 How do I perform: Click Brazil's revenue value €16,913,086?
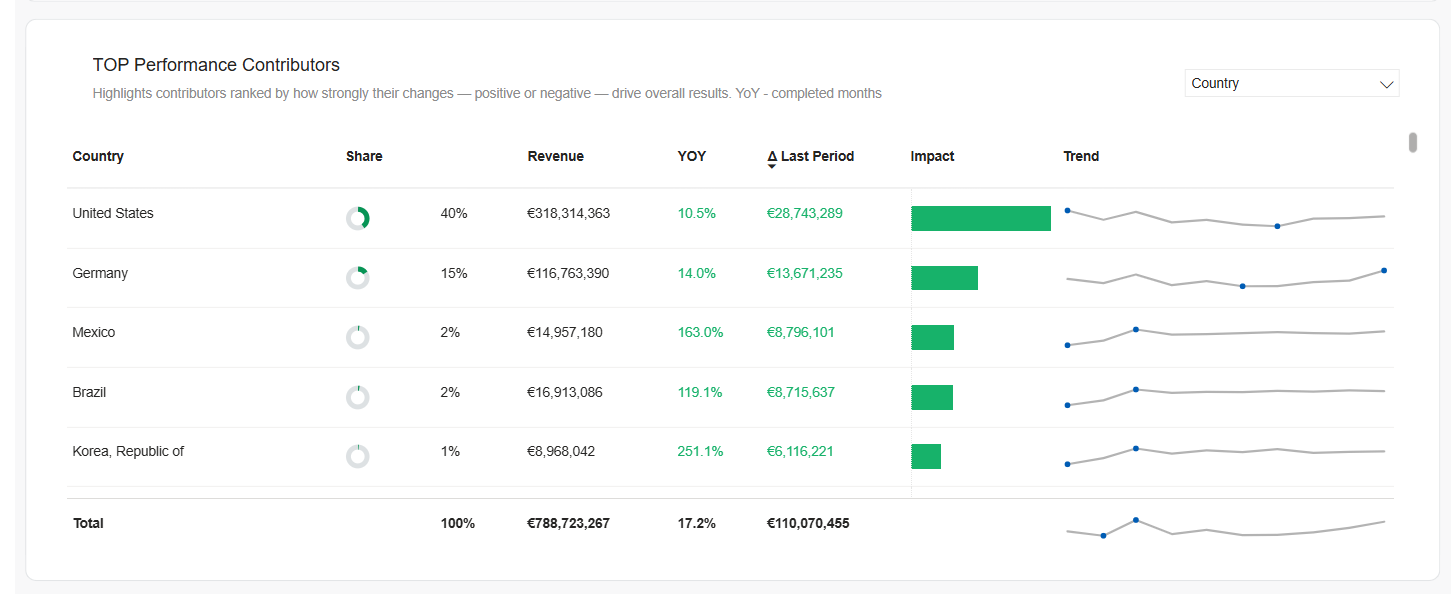(x=565, y=392)
